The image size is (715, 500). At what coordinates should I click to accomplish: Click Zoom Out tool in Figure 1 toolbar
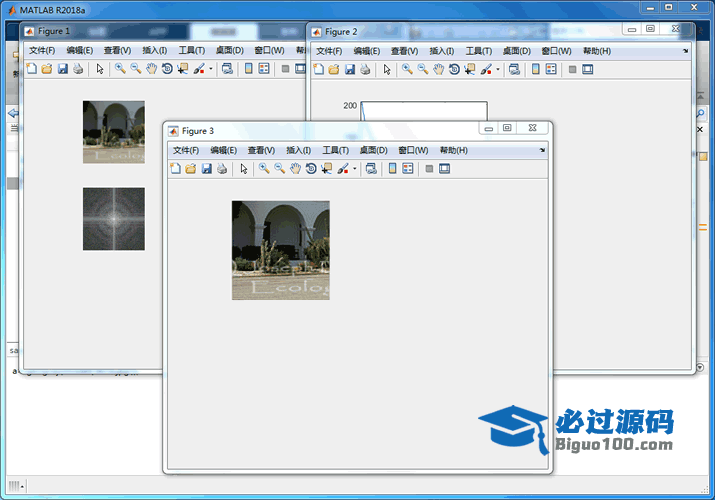tap(135, 69)
